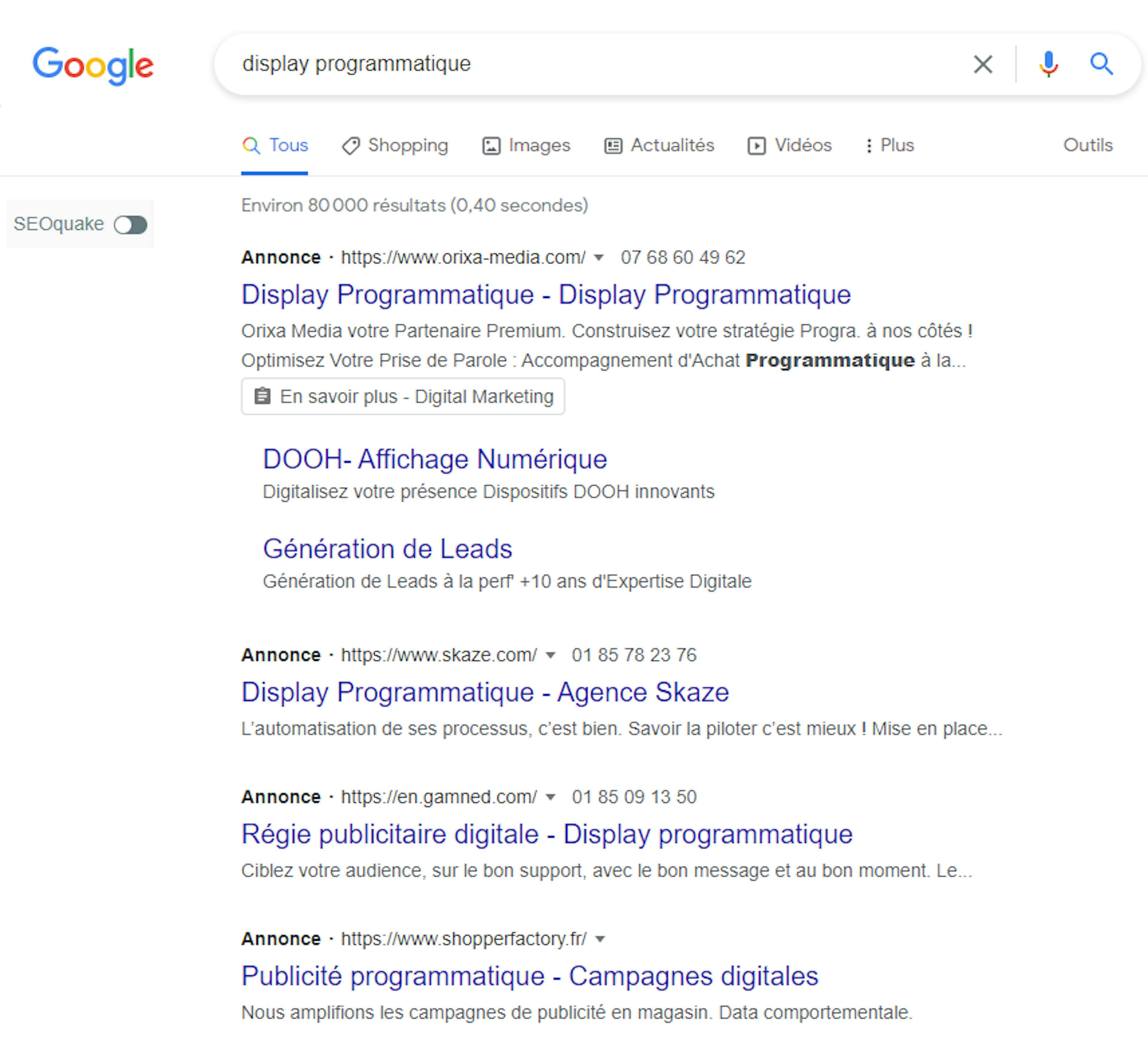
Task: Click the Vidéos play icon
Action: pyautogui.click(x=756, y=145)
